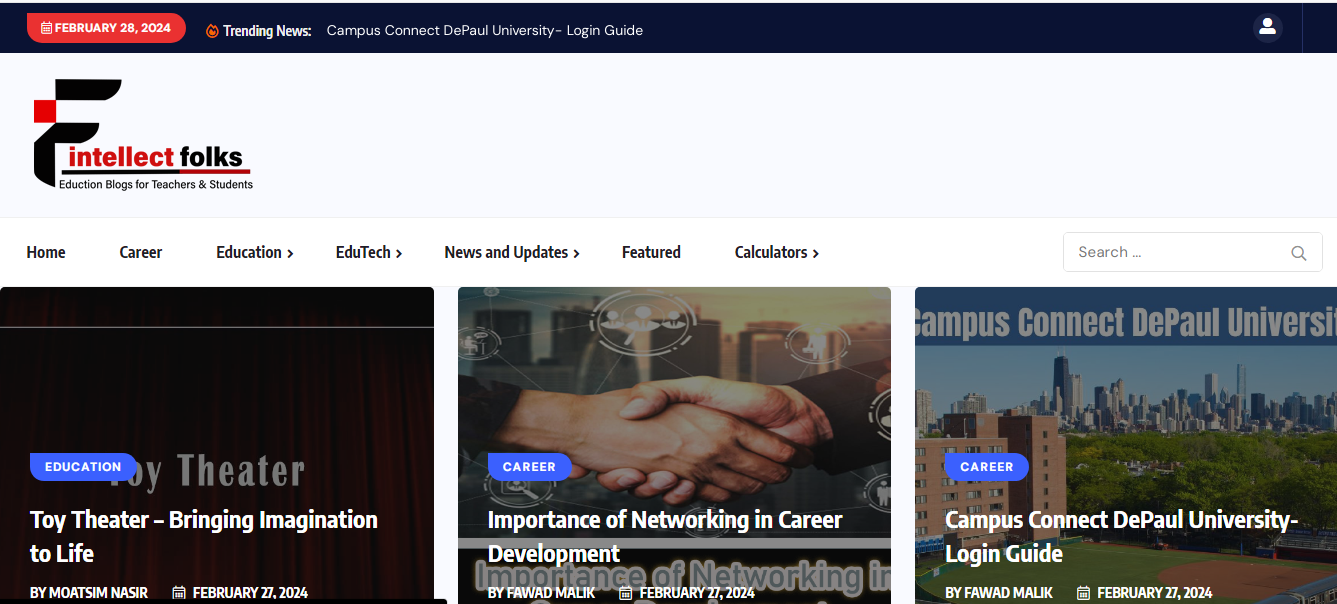This screenshot has width=1337, height=604.
Task: Click the search magnifier icon
Action: 1299,253
